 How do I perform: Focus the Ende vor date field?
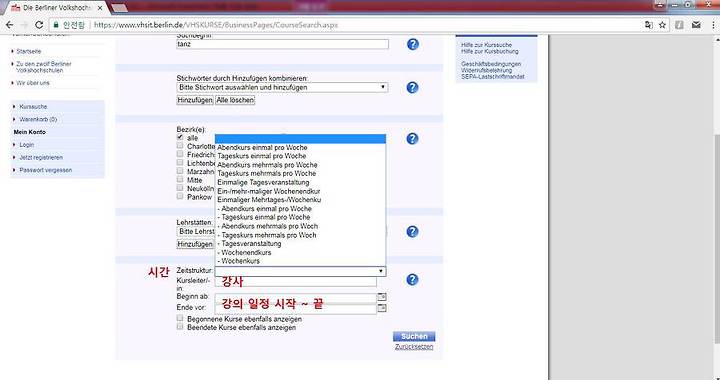[296, 308]
